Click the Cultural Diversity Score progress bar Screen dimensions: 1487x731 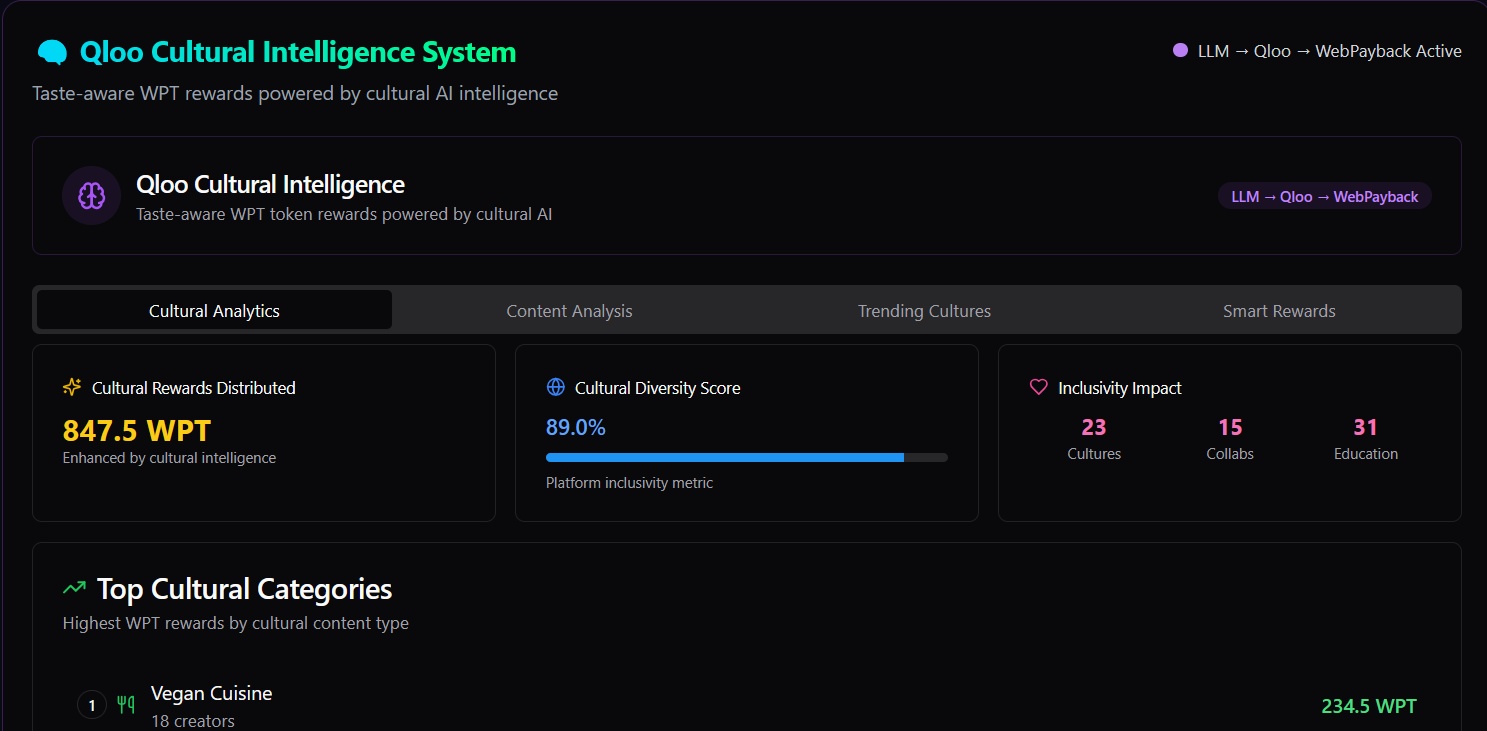tap(746, 458)
